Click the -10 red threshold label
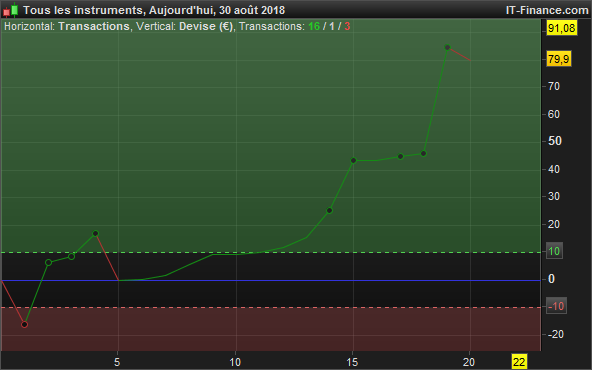 556,306
